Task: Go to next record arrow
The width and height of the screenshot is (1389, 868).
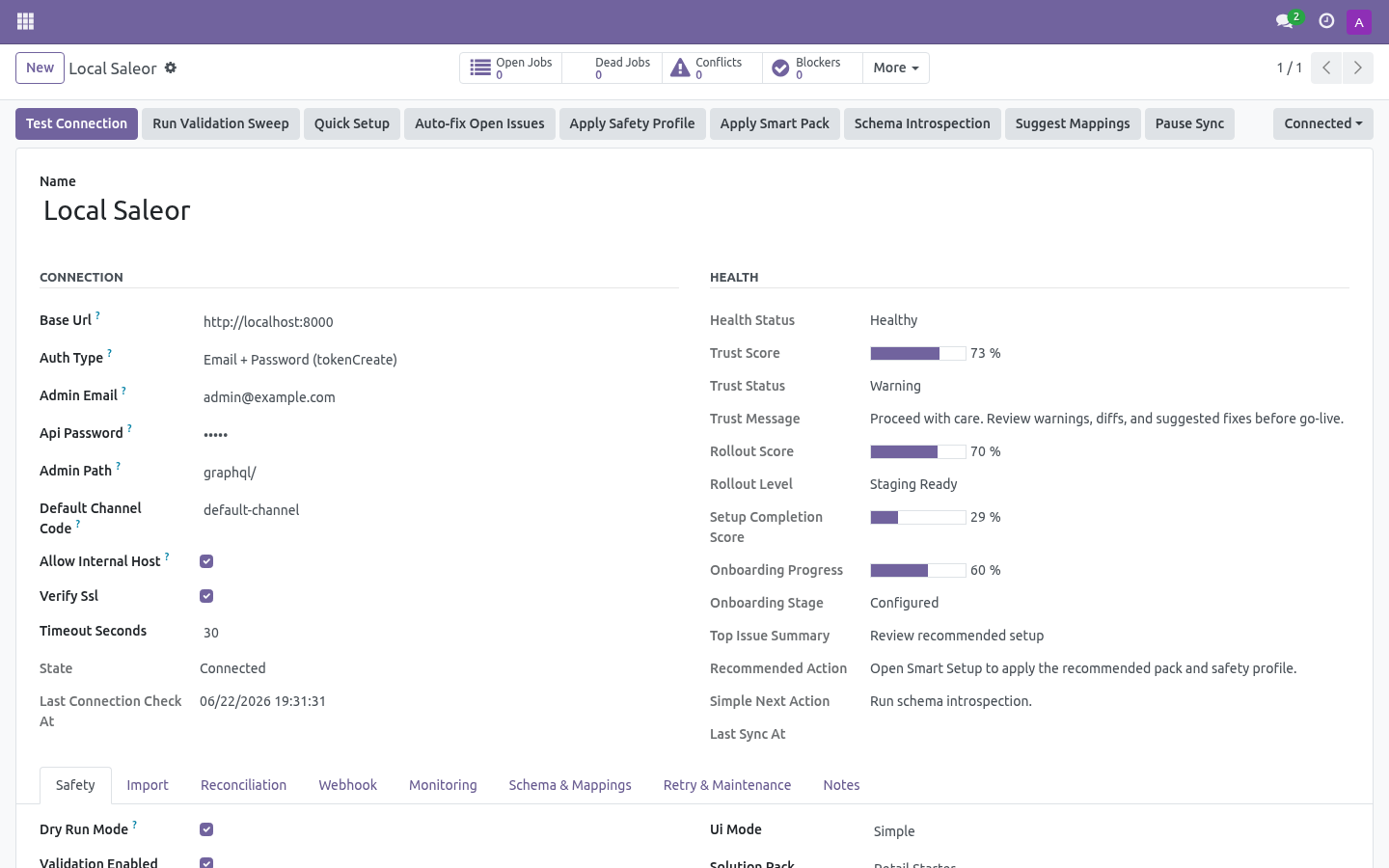Action: coord(1358,68)
